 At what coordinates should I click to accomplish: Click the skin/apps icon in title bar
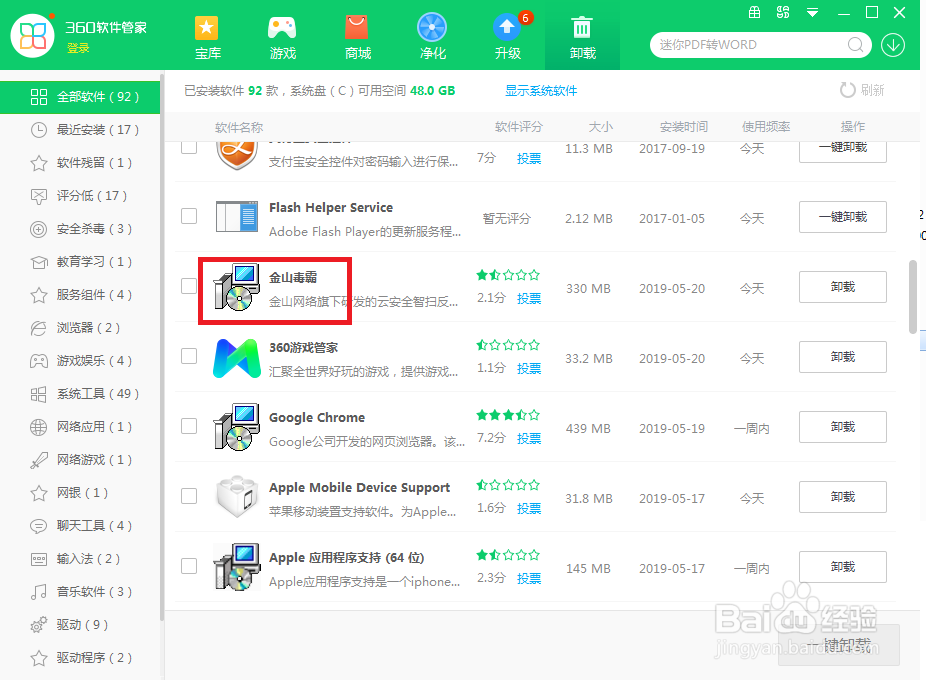coord(783,12)
